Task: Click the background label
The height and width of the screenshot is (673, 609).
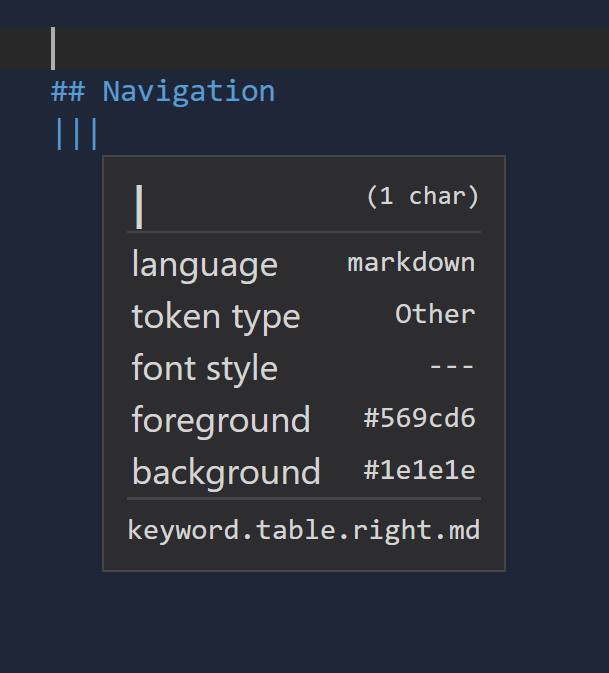Action: pos(226,472)
